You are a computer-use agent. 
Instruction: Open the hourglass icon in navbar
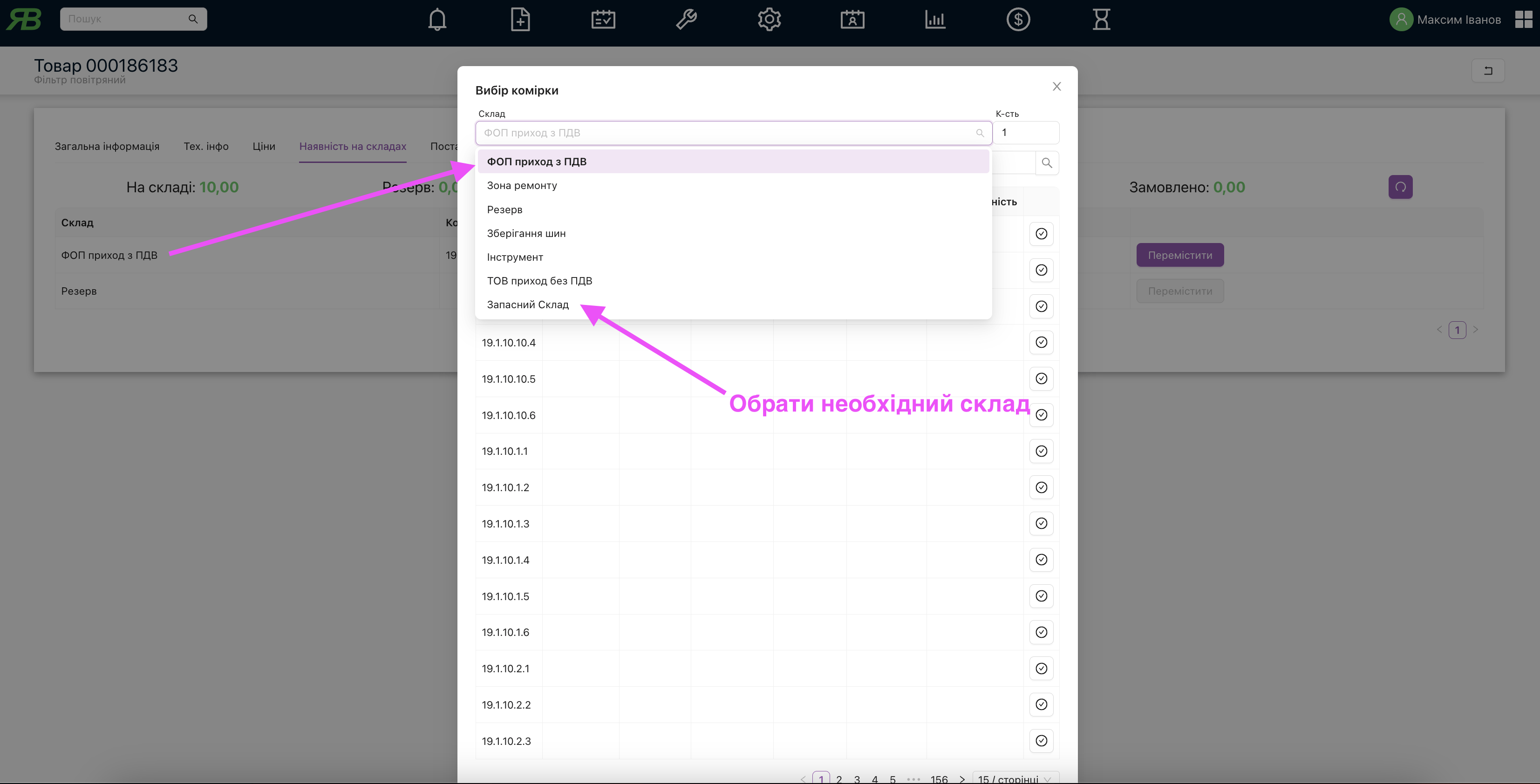(1101, 20)
